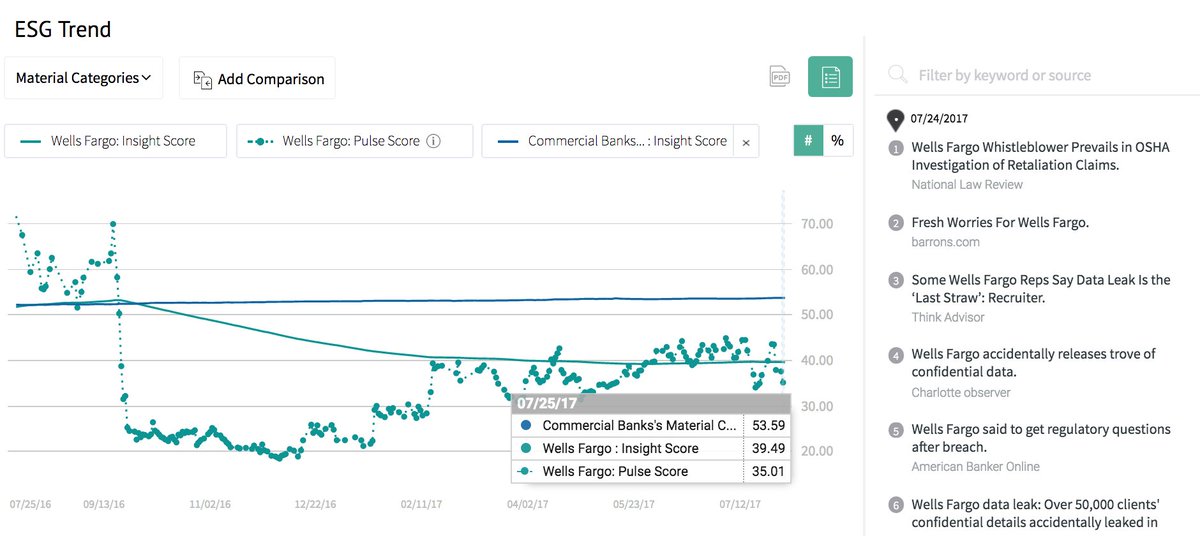The image size is (1200, 536).
Task: Click the American Banker Online source label
Action: coord(975,466)
